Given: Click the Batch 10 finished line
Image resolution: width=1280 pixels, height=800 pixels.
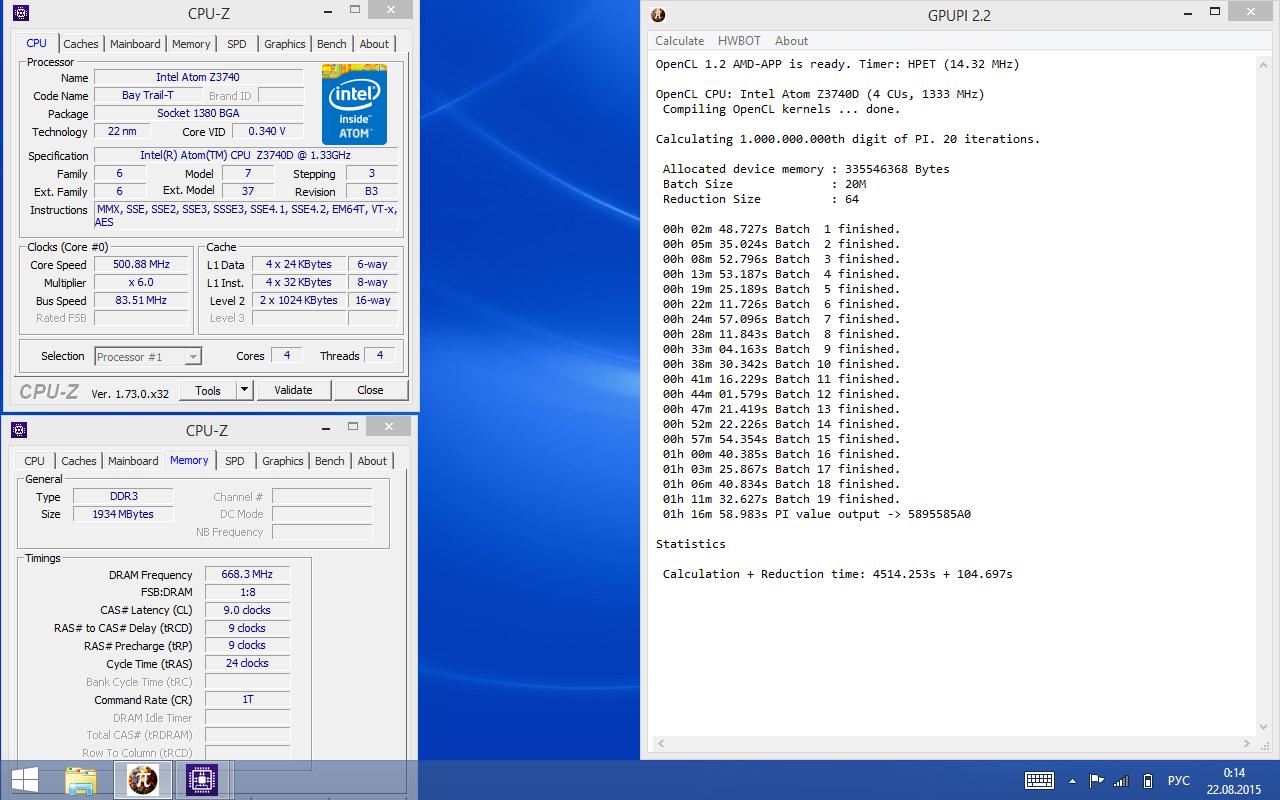Looking at the screenshot, I should coord(781,364).
